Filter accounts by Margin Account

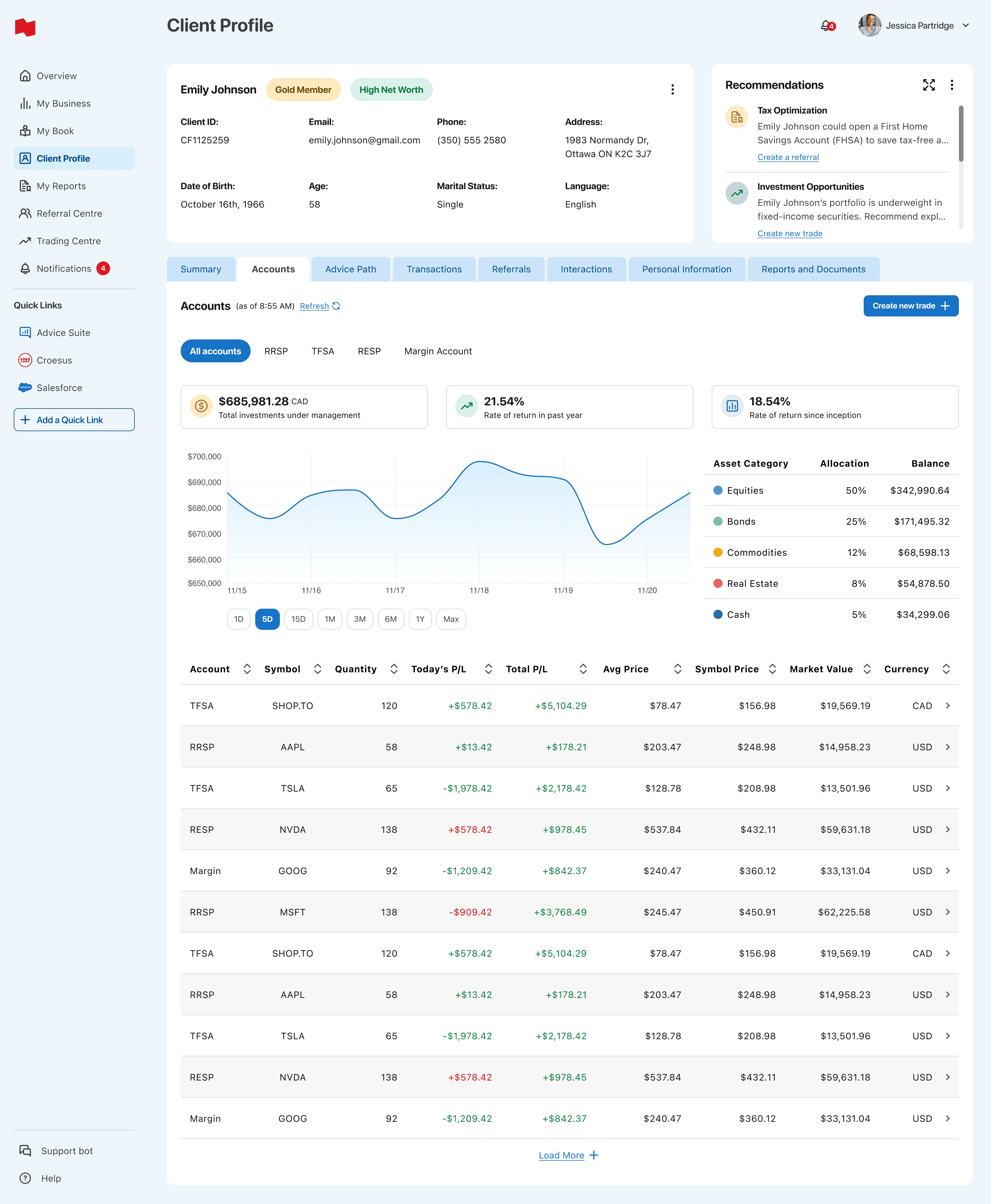click(437, 351)
